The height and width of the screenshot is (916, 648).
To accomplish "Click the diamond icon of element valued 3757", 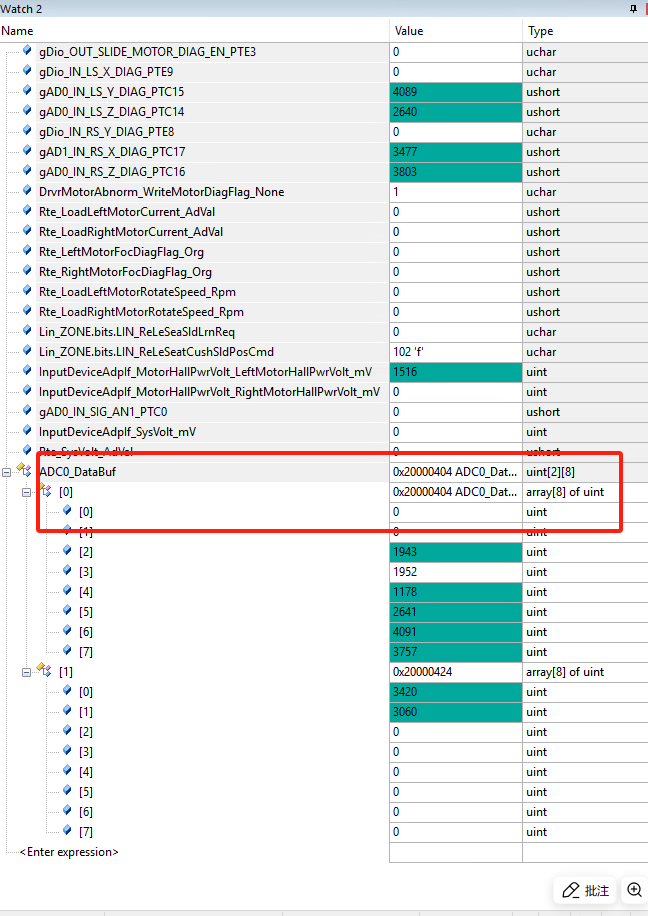I will click(x=67, y=650).
